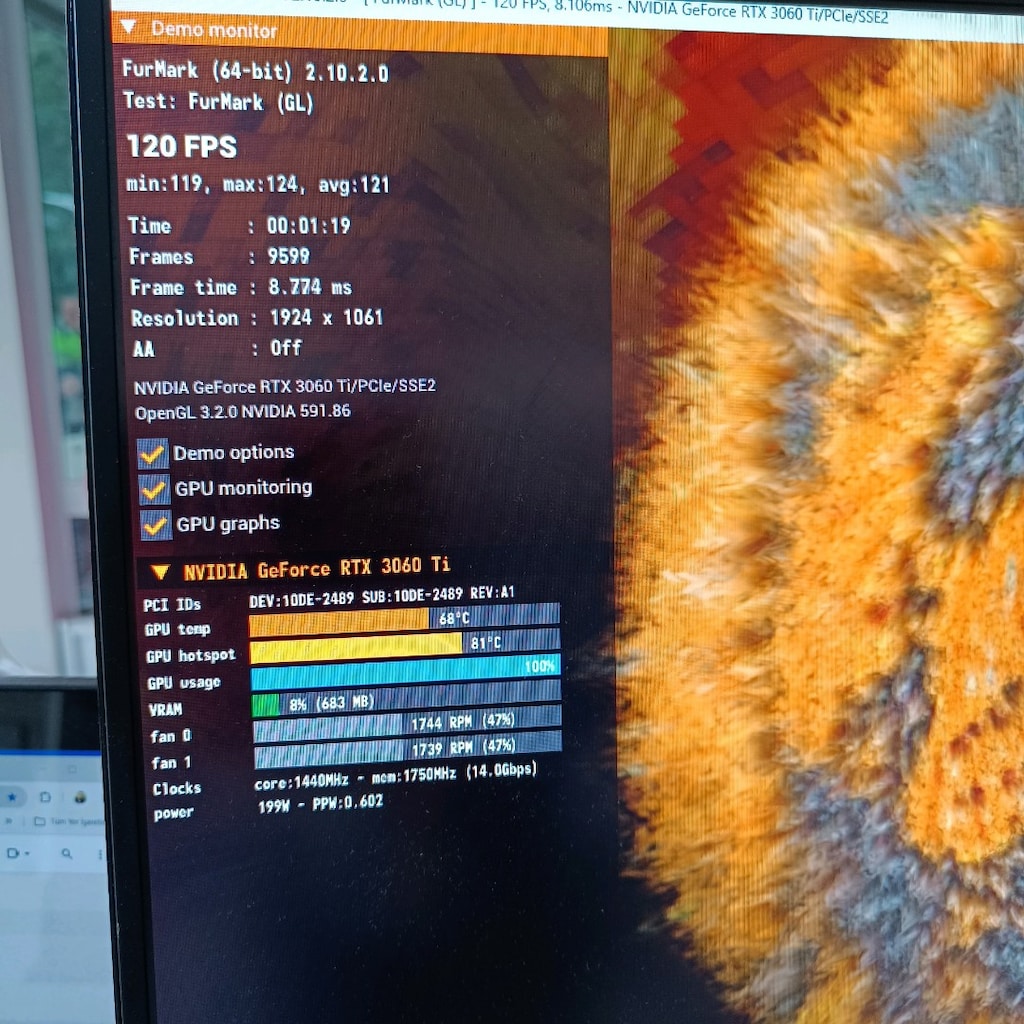Click the PCI IDs DEV:10DE-2489 value
Image resolution: width=1024 pixels, height=1024 pixels.
pos(382,596)
